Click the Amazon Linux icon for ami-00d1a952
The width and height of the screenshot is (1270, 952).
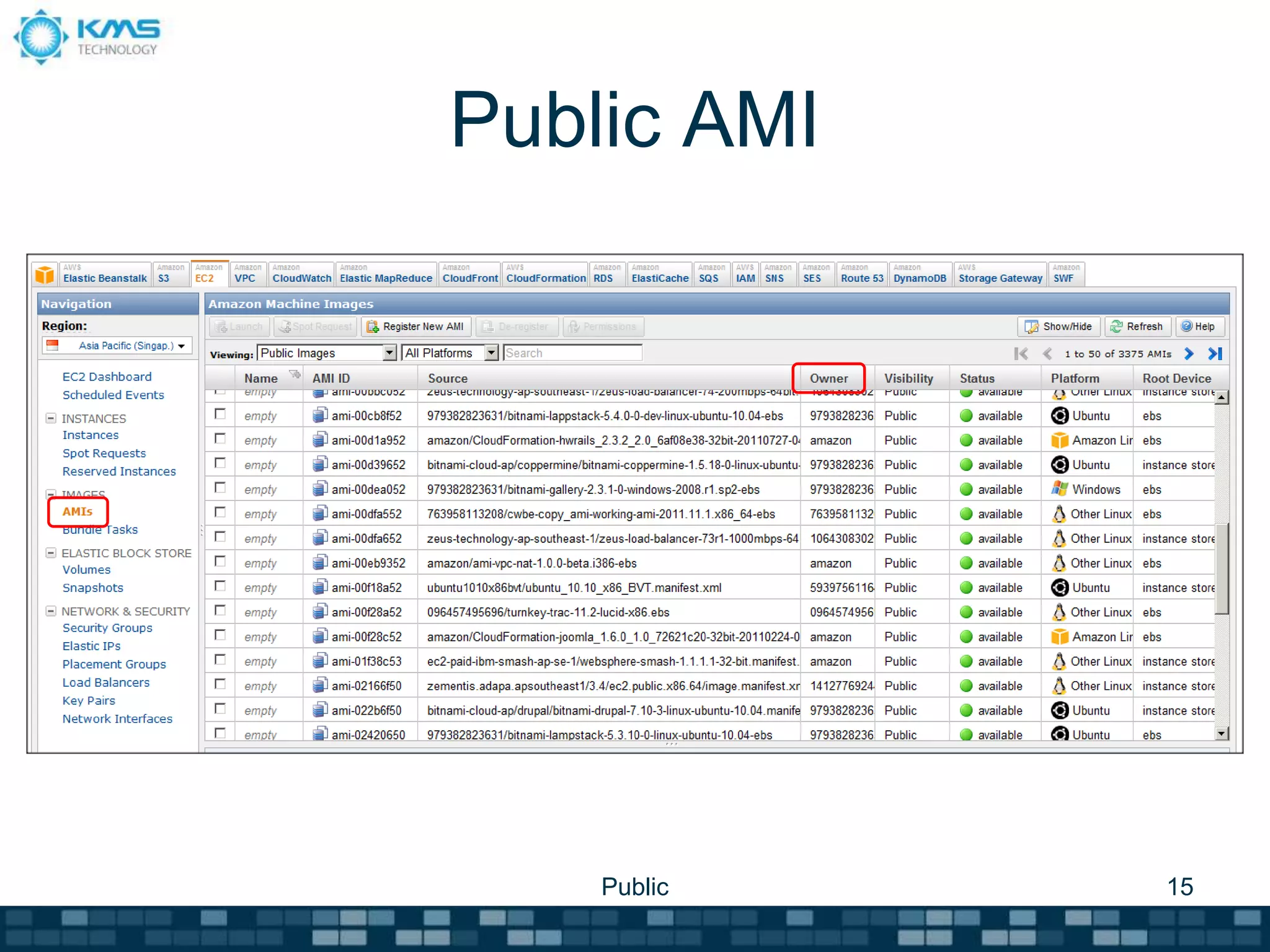tap(1060, 439)
